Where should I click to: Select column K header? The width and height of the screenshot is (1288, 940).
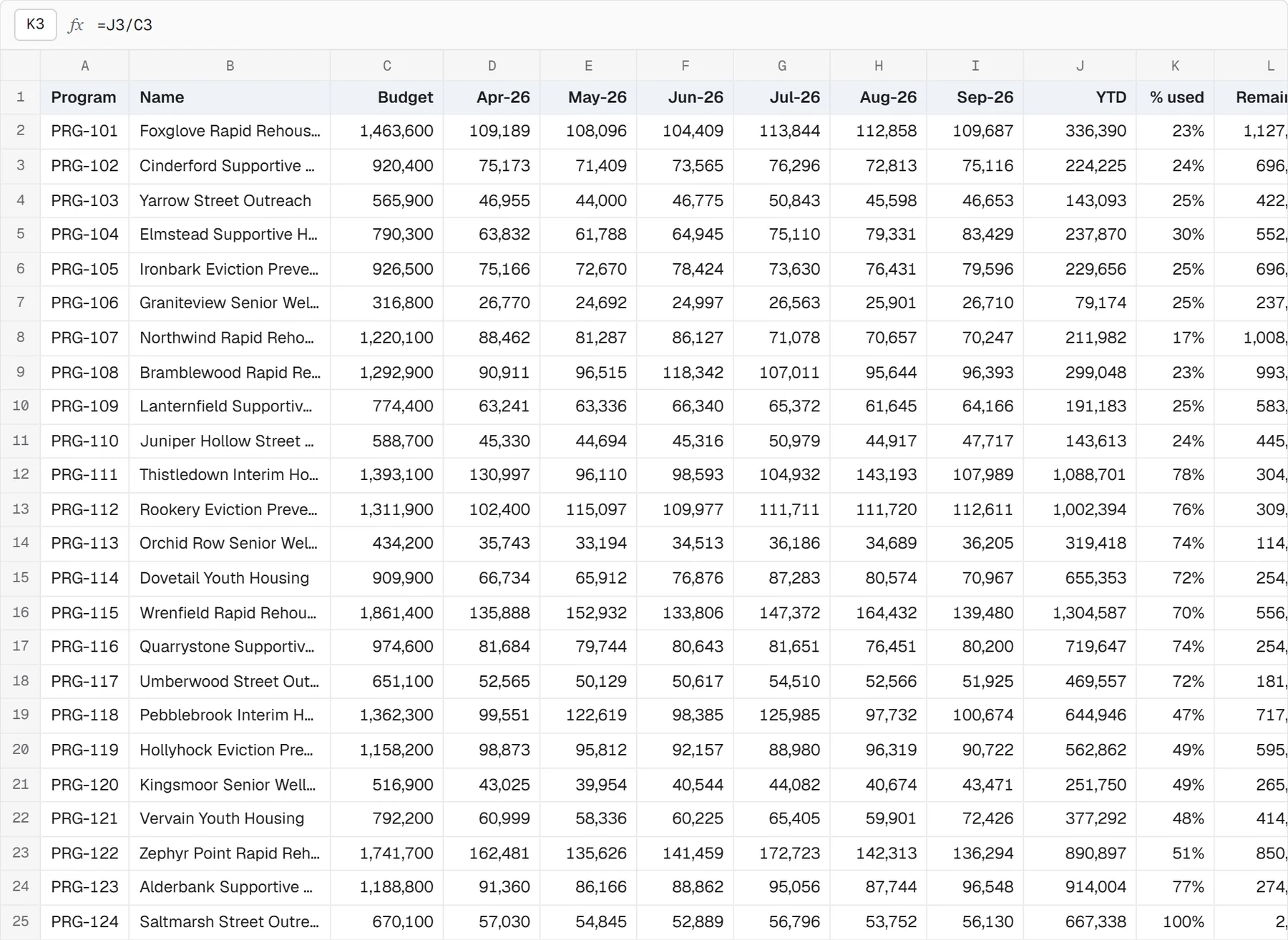click(x=1176, y=66)
